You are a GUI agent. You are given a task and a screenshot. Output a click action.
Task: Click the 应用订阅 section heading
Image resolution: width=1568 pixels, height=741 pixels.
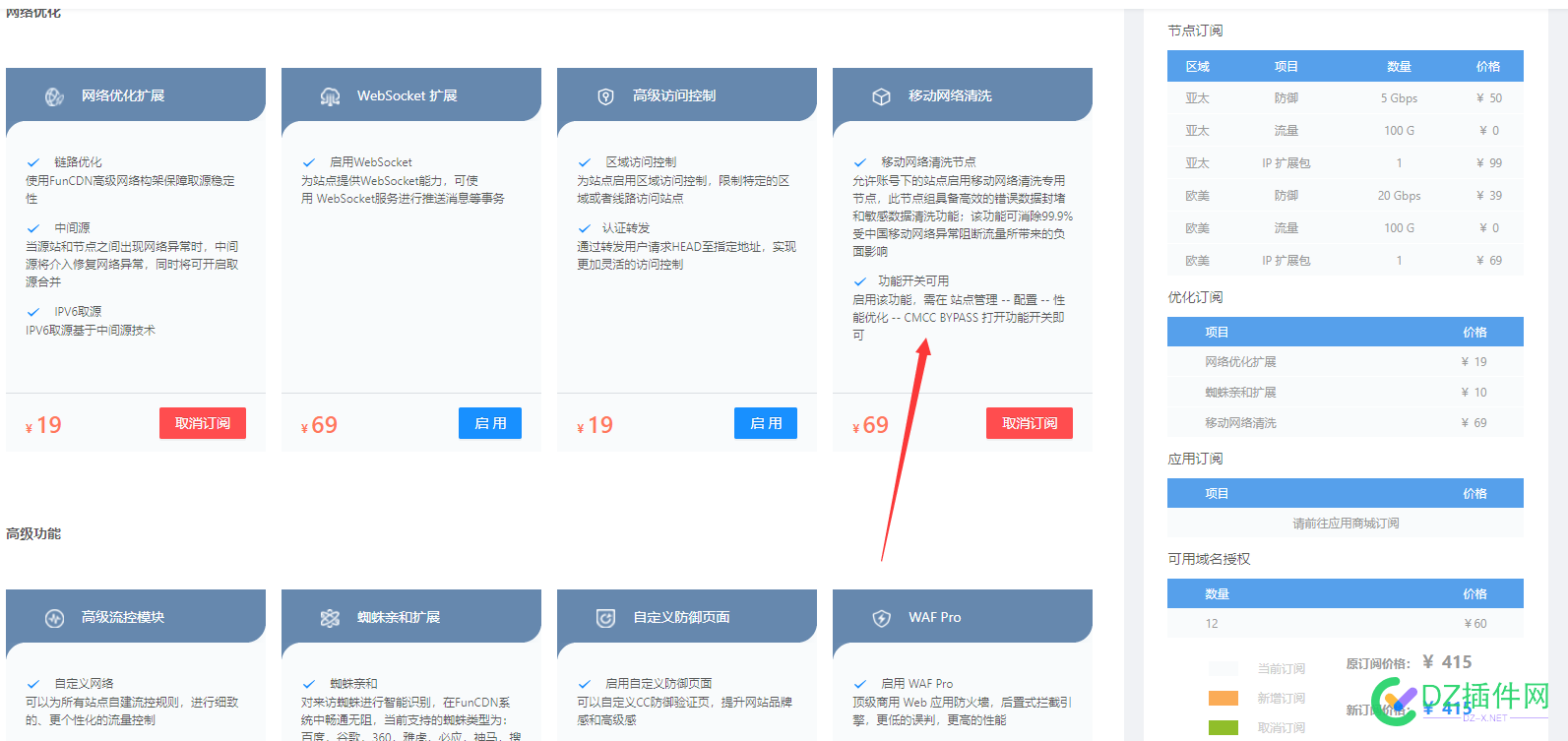tap(1195, 459)
